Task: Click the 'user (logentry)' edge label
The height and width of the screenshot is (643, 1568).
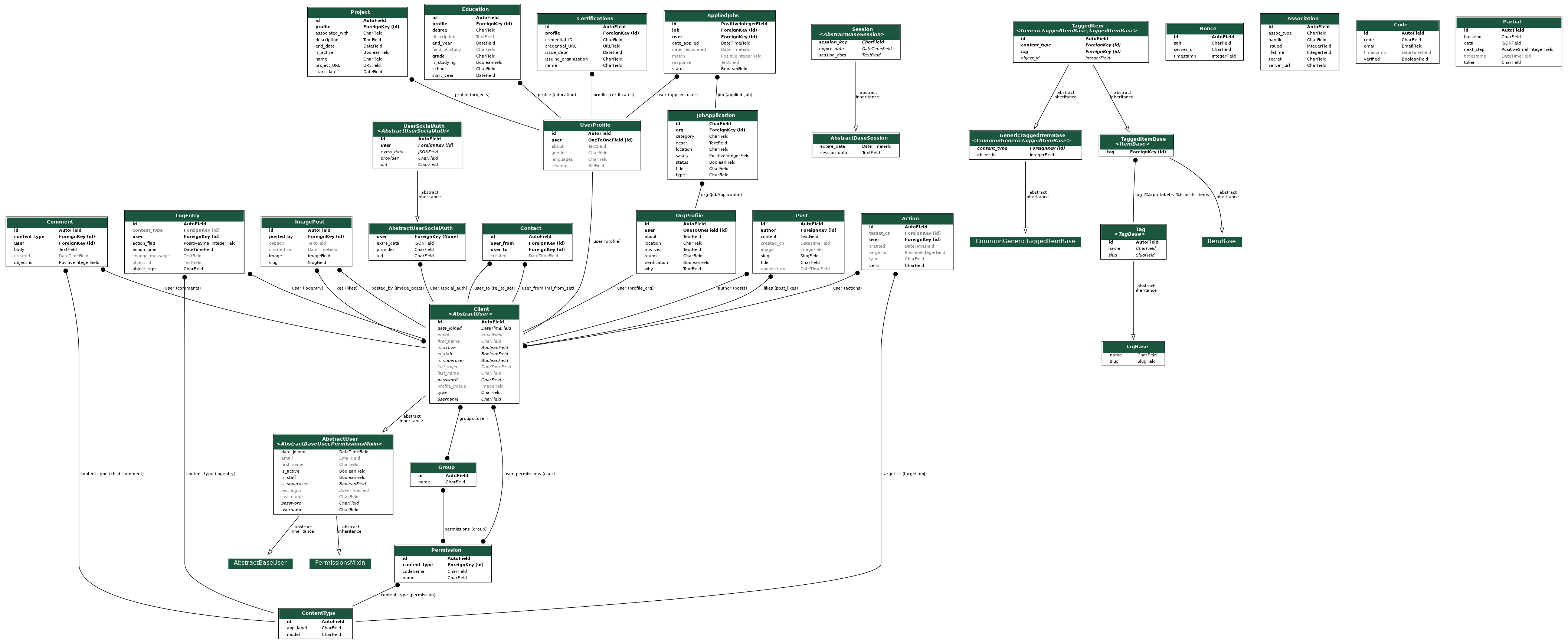Action: (x=307, y=288)
